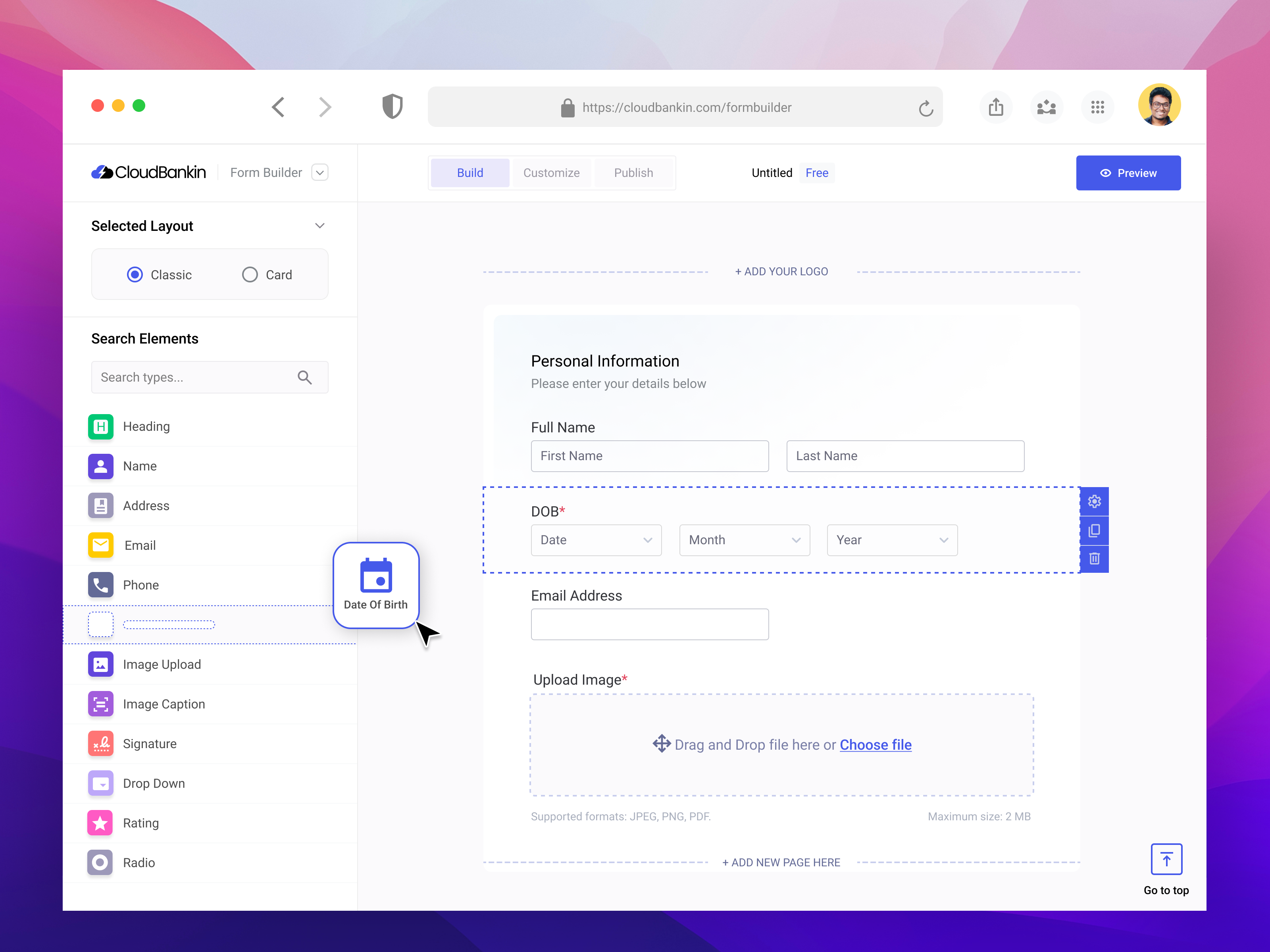This screenshot has height=952, width=1270.
Task: Select the Classic layout radio button
Action: coord(135,275)
